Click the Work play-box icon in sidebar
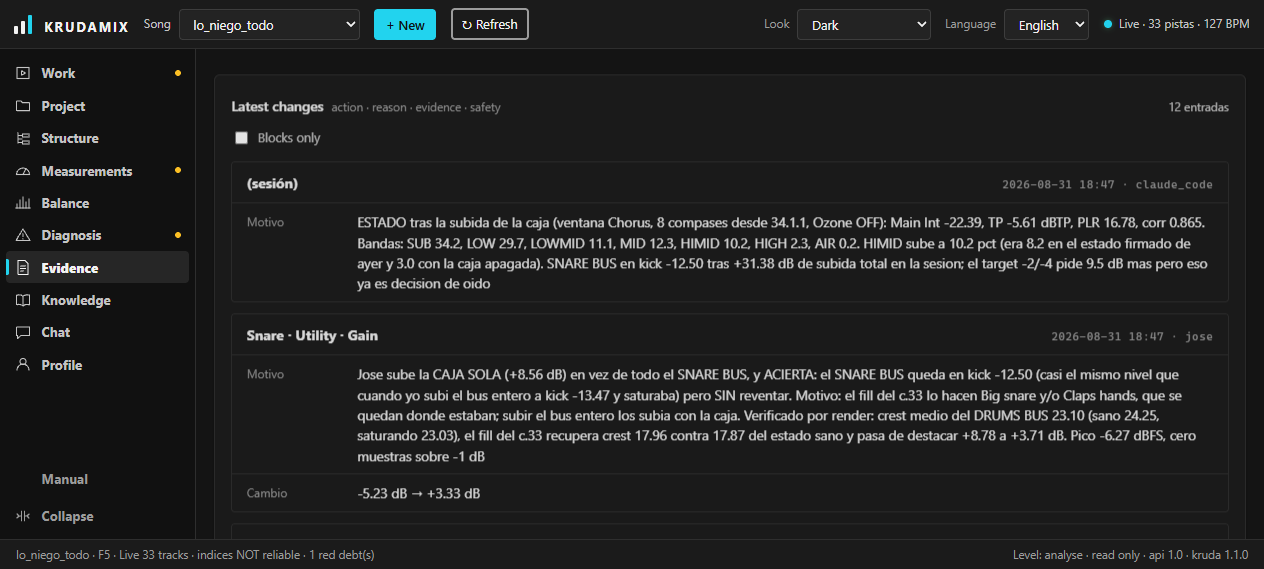 (23, 73)
